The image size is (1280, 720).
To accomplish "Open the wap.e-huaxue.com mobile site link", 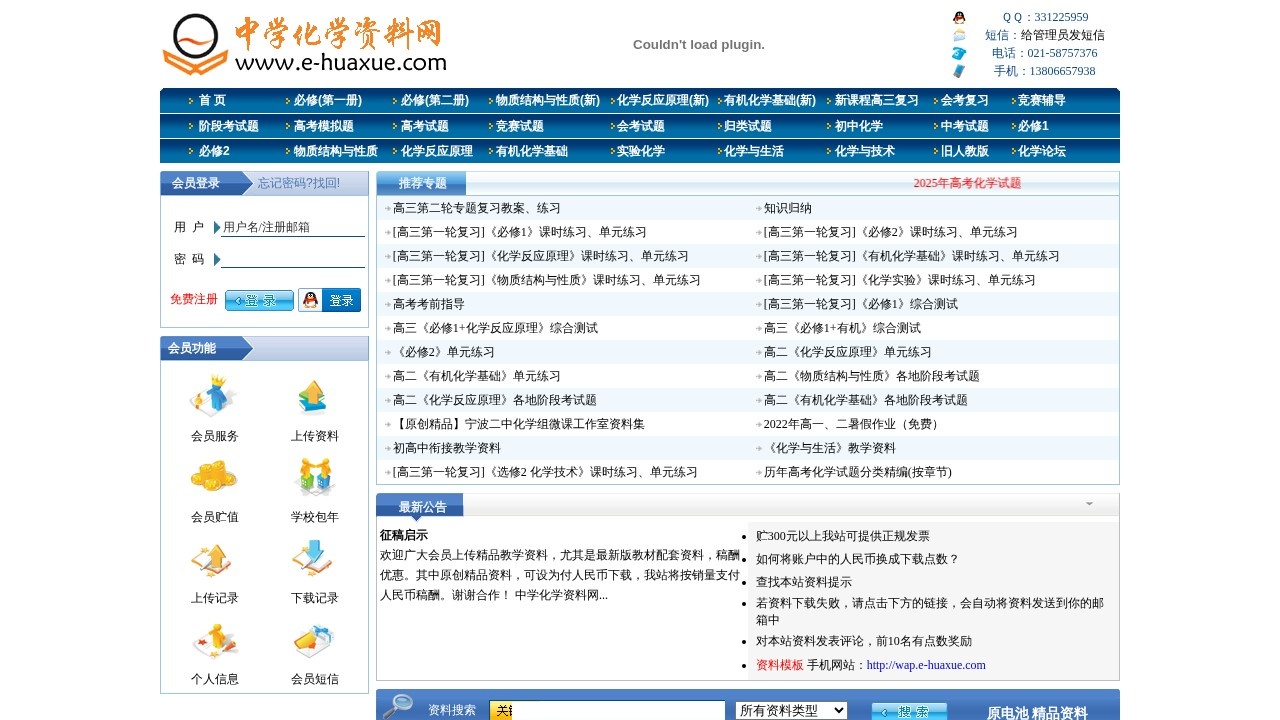I will pos(927,664).
